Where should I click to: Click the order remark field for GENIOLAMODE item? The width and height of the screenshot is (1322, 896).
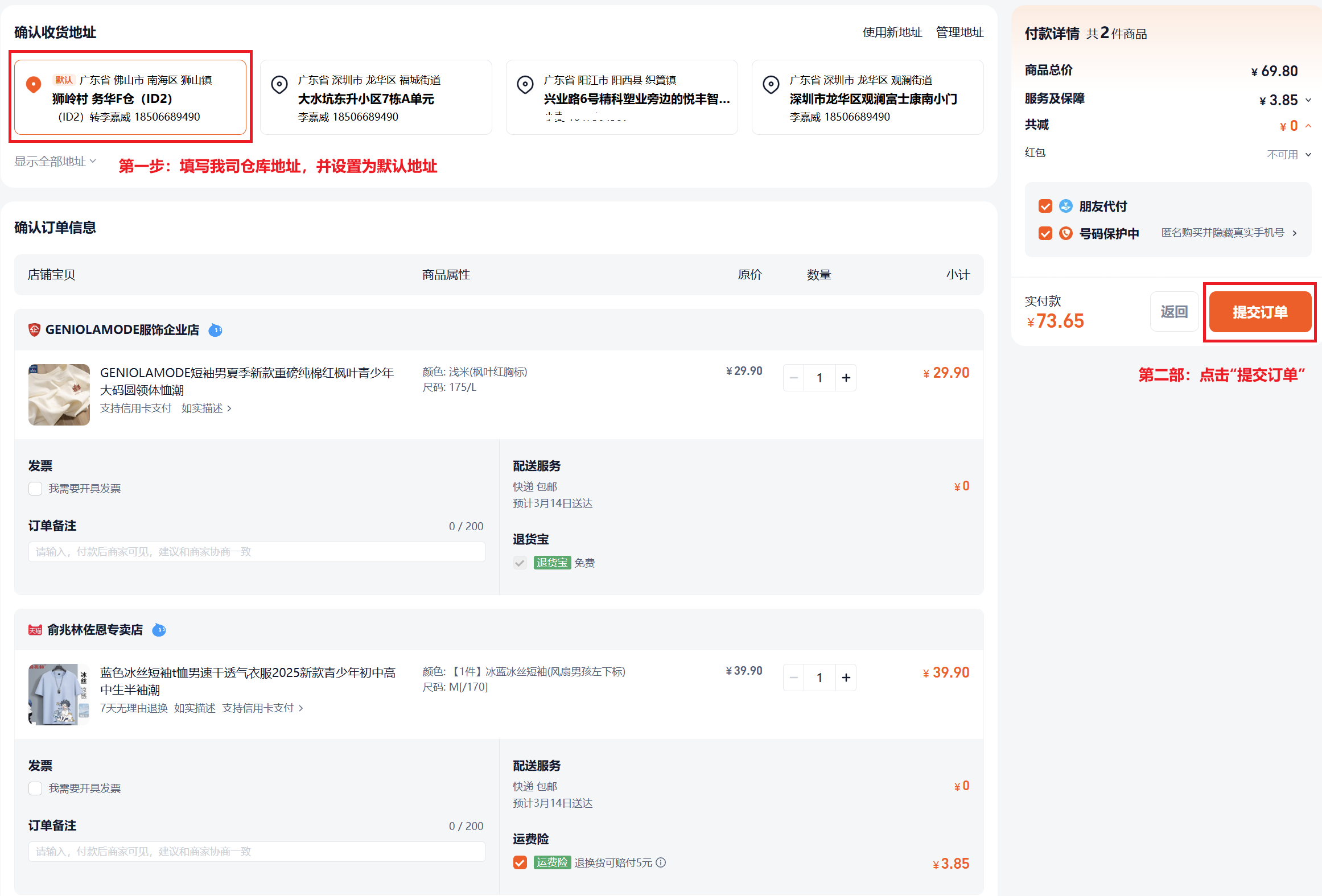(x=257, y=552)
